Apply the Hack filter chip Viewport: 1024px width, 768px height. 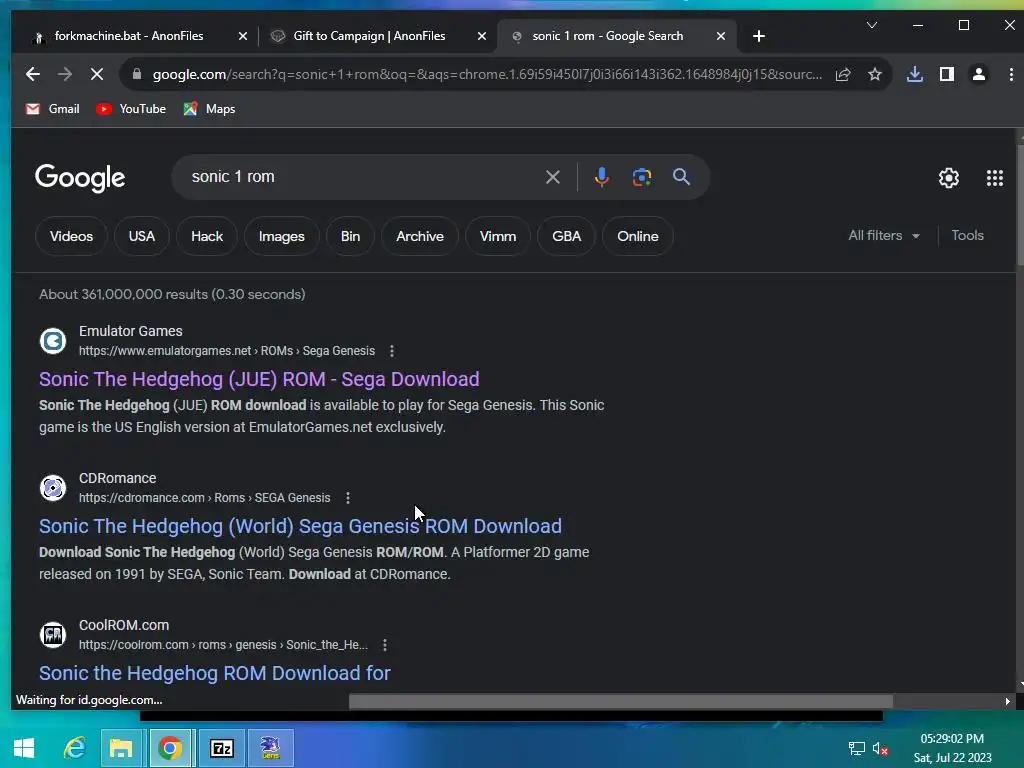tap(207, 236)
